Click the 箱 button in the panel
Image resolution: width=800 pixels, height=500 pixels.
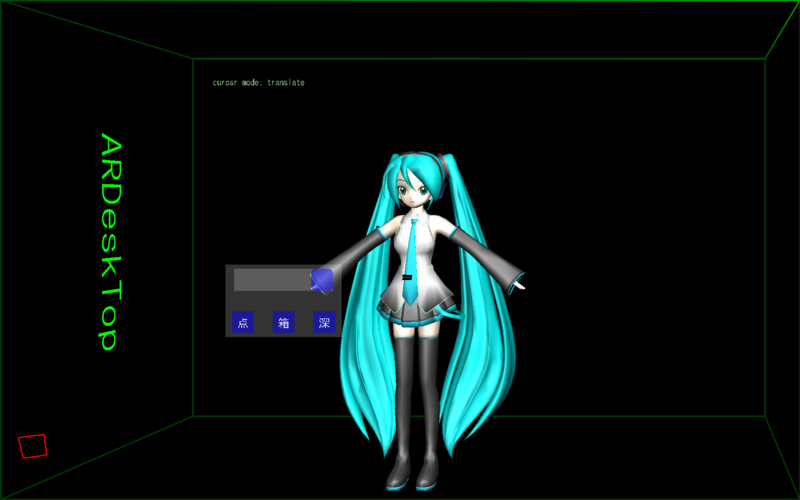(284, 322)
